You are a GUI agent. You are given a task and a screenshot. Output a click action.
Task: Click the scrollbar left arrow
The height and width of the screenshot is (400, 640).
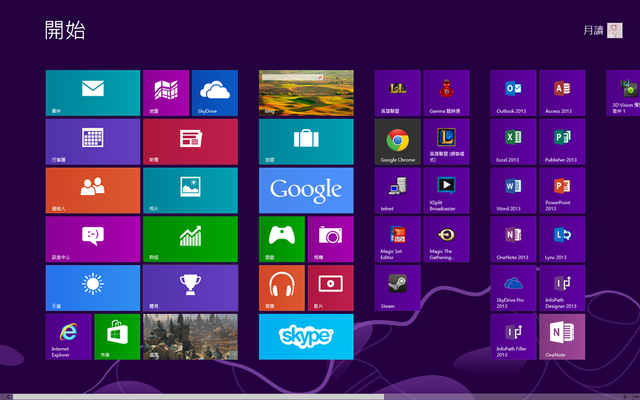tap(7, 397)
